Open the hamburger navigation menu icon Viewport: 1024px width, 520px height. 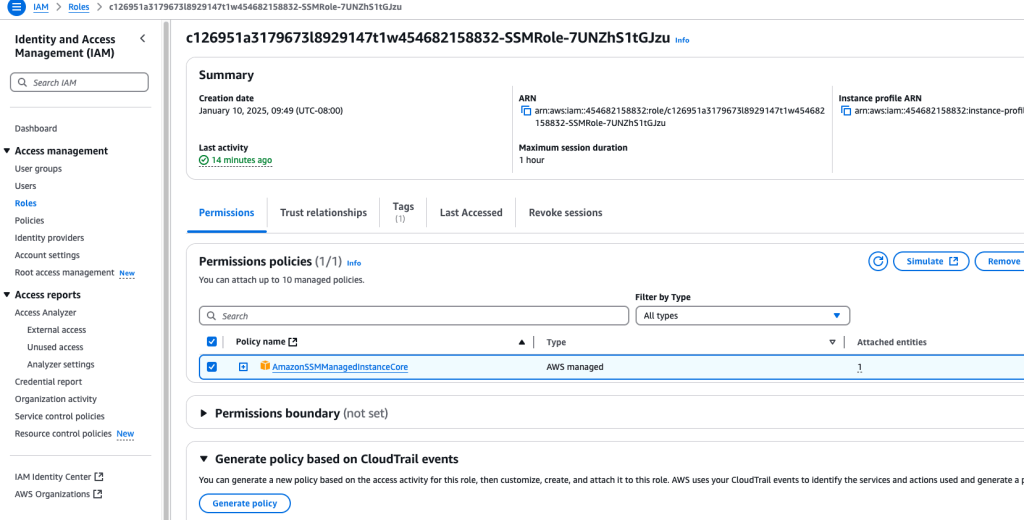(x=16, y=7)
